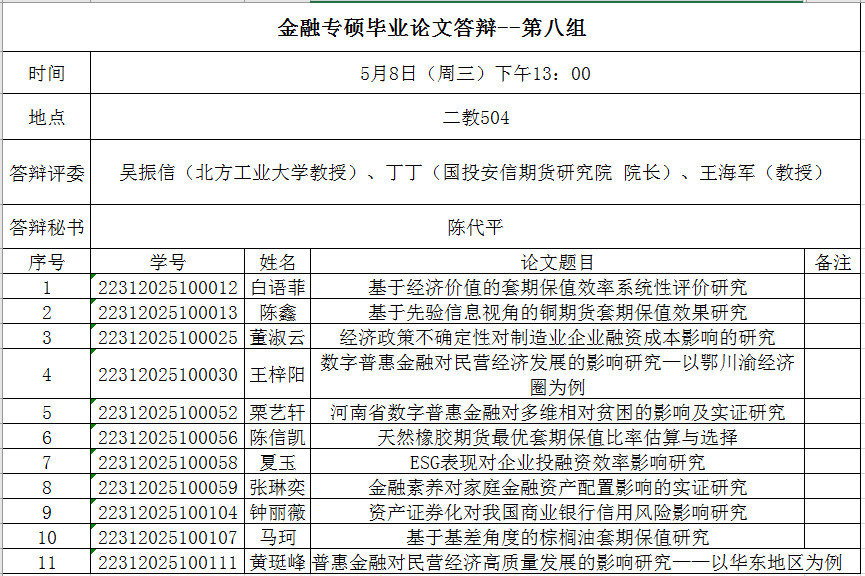Select student ID cell 22312025100104
Screen dimensions: 865x576
click(x=168, y=512)
